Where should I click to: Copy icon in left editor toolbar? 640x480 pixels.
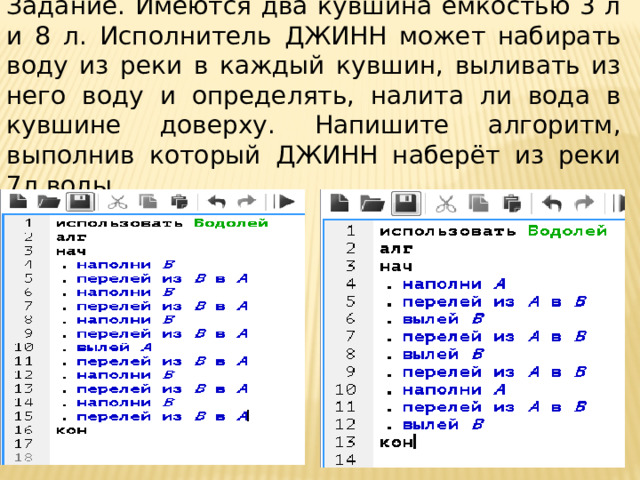(148, 201)
